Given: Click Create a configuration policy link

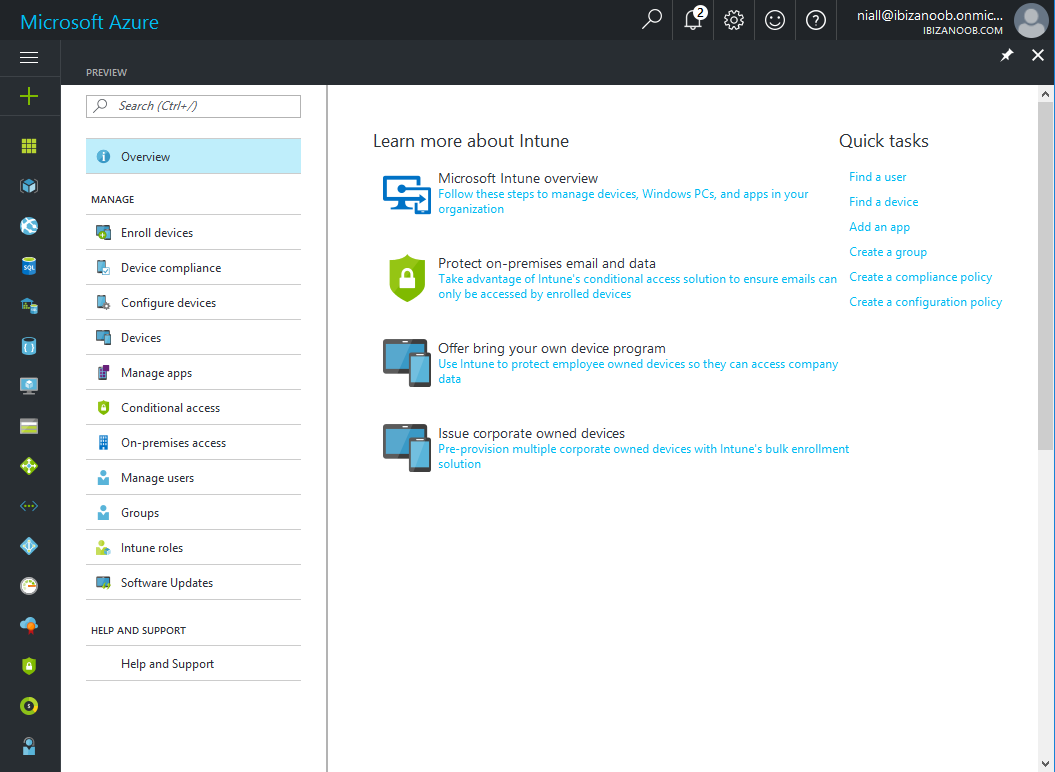Looking at the screenshot, I should coord(925,302).
